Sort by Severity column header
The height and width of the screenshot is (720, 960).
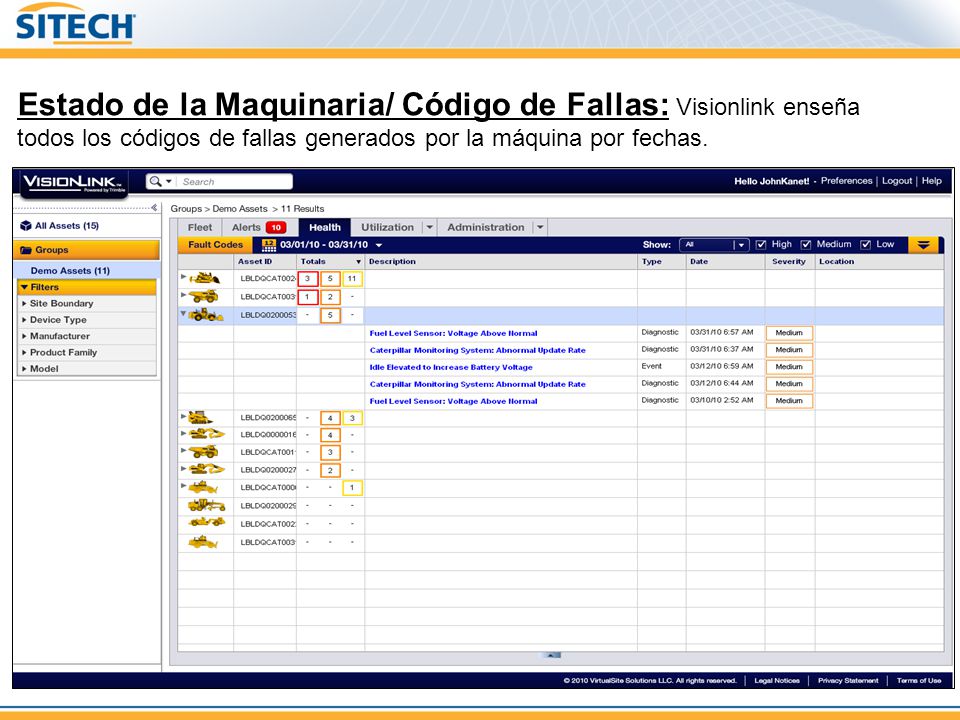point(789,261)
